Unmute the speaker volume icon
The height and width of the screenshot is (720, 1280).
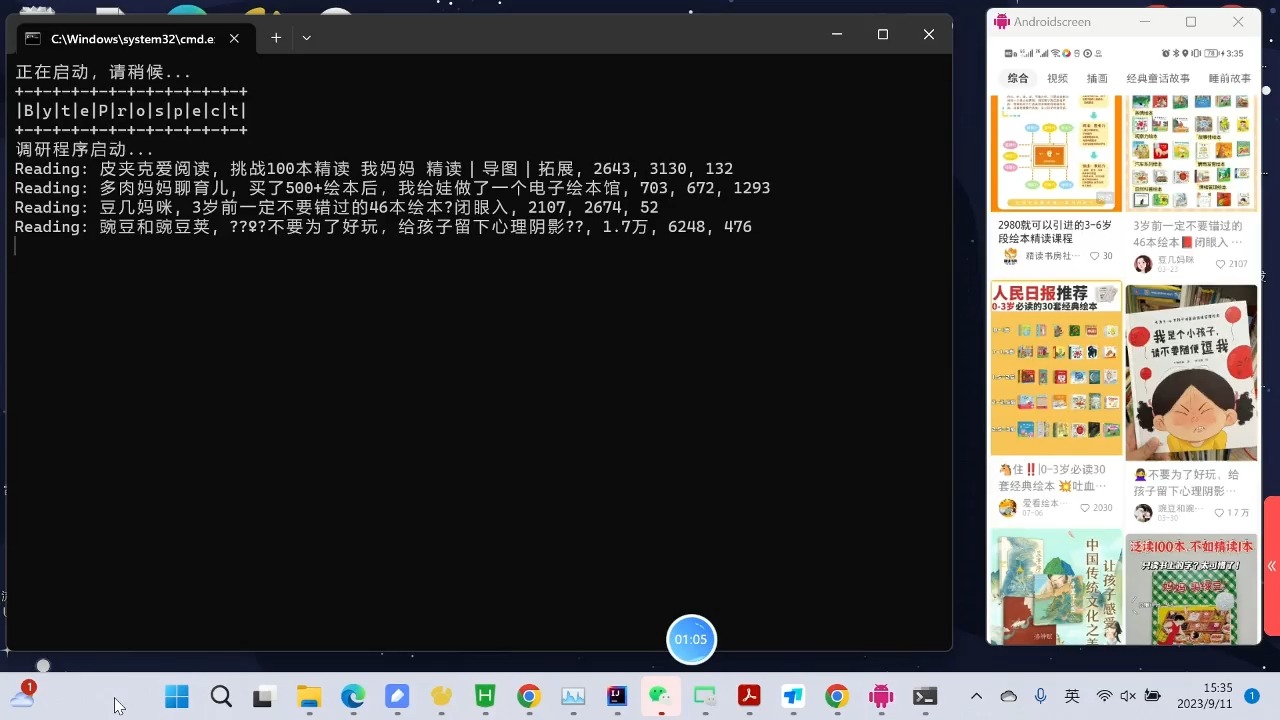[x=1127, y=696]
